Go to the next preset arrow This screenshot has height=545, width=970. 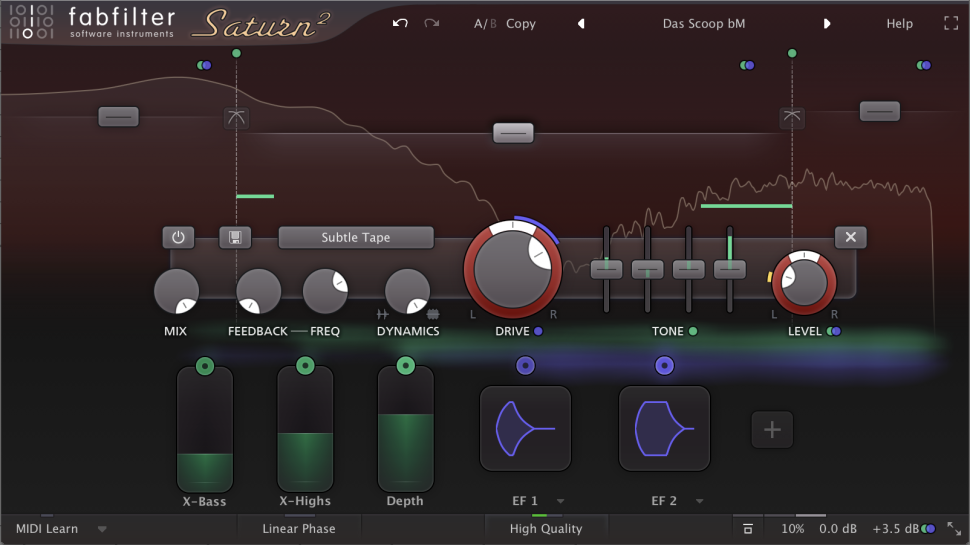[x=827, y=24]
